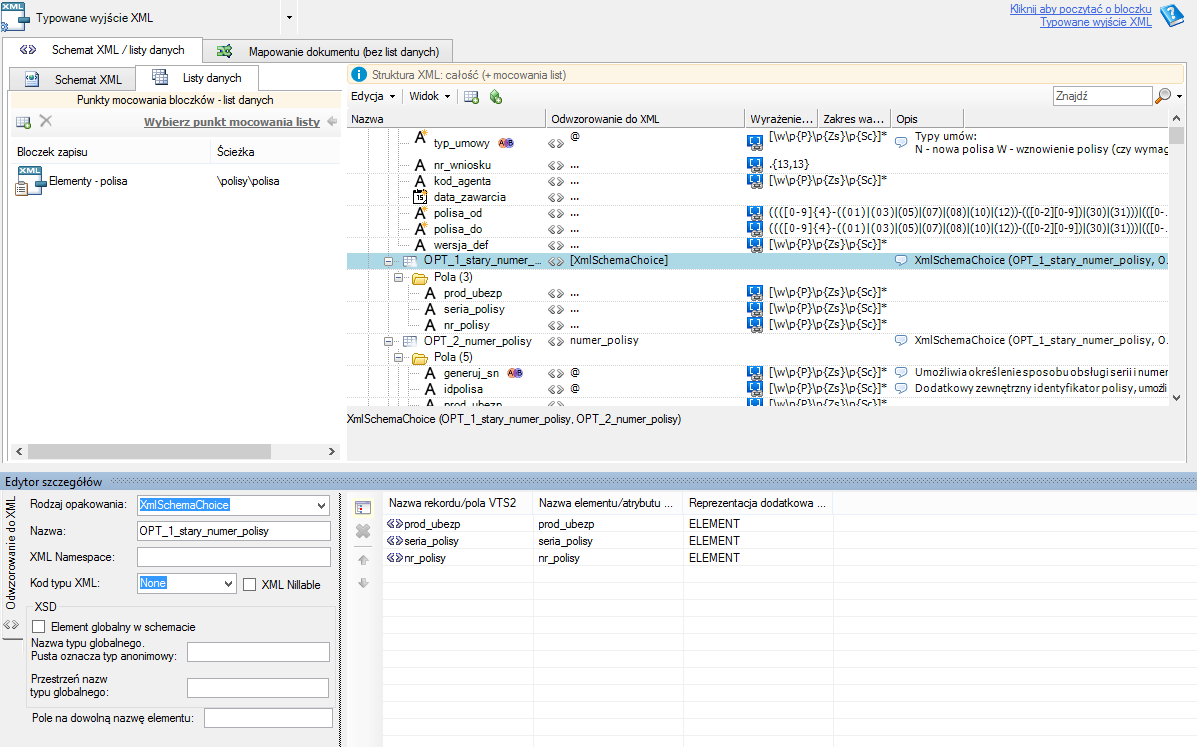Click the green refresh icon in structure toolbar

click(496, 97)
